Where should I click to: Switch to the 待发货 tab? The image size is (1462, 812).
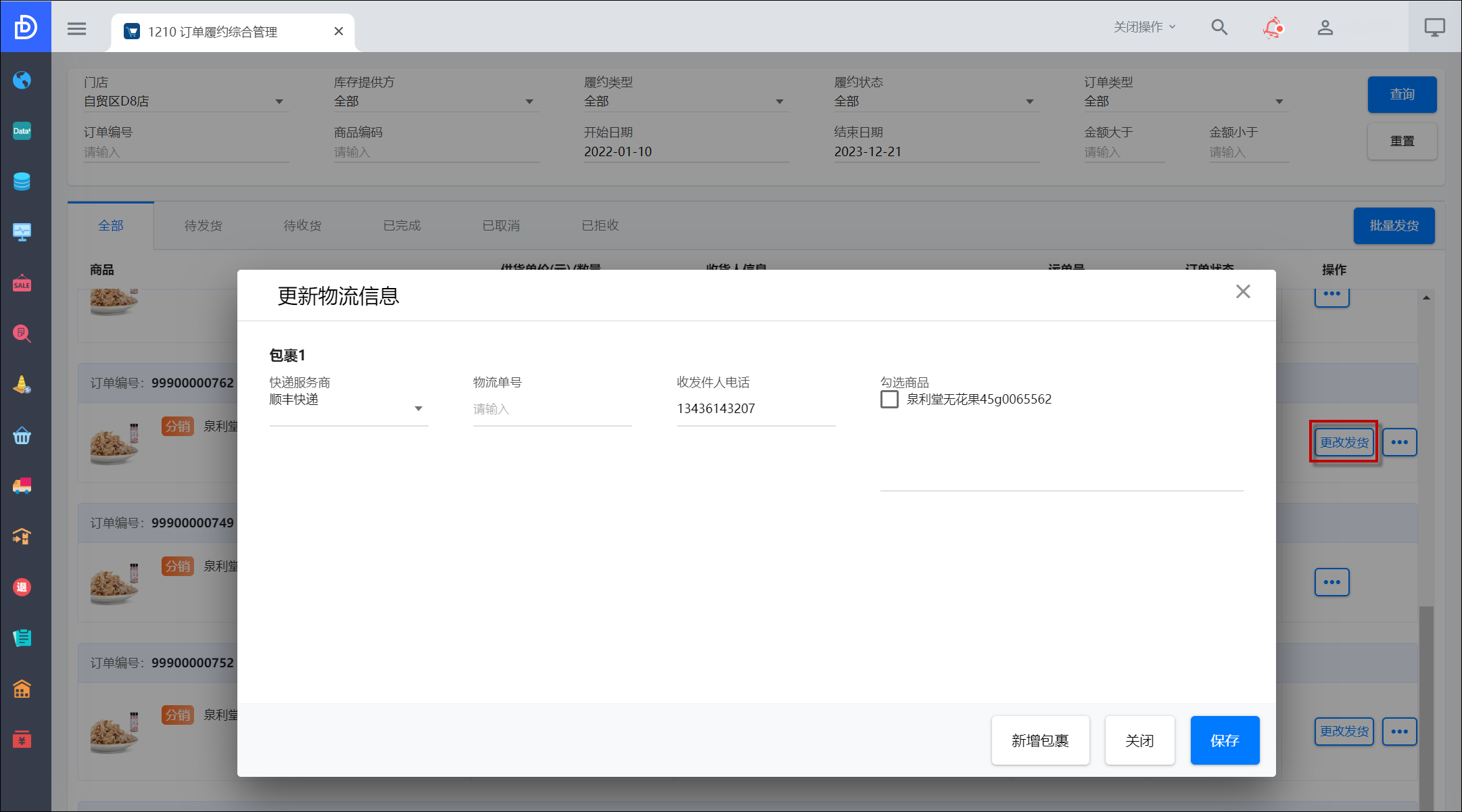tap(203, 226)
